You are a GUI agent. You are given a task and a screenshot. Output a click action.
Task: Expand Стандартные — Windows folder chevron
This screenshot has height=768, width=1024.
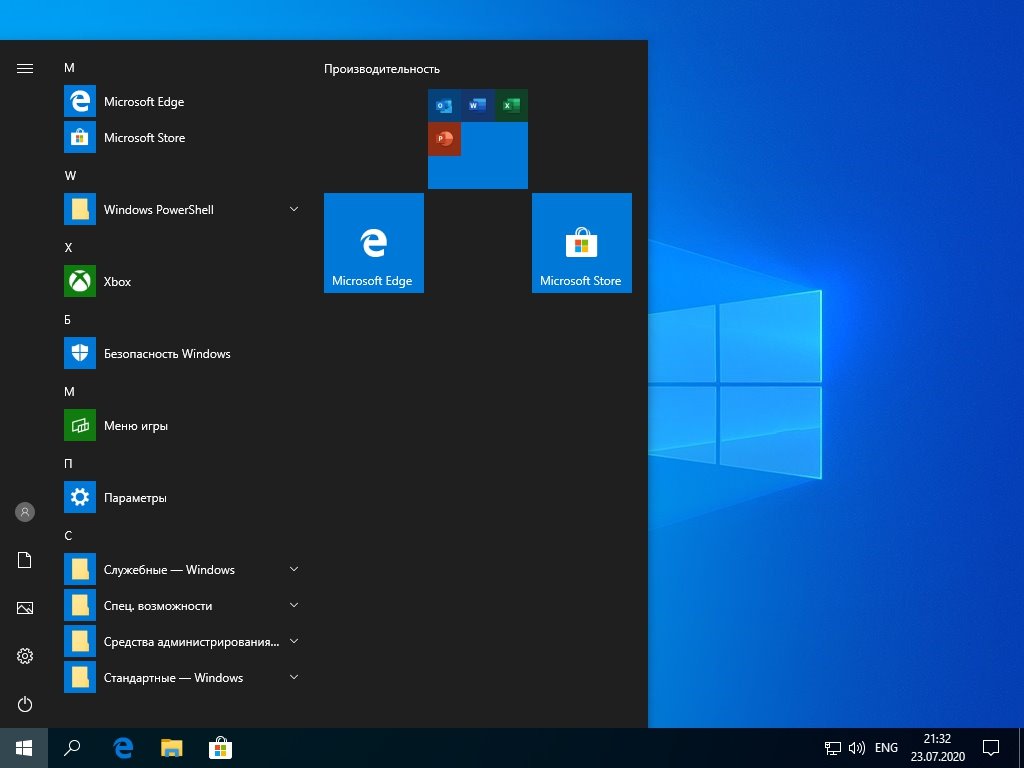click(x=294, y=677)
